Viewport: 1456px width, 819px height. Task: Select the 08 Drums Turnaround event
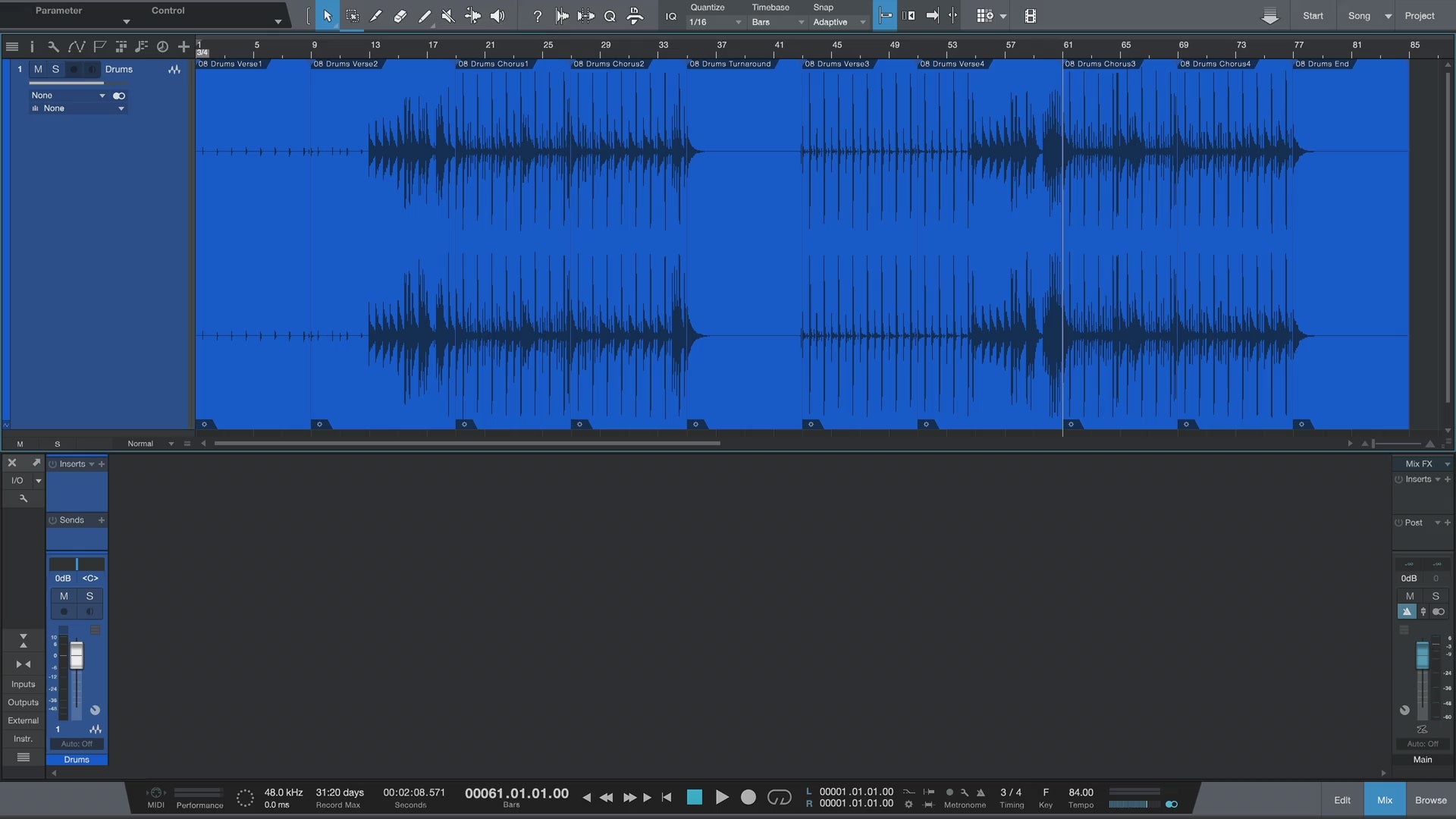745,243
